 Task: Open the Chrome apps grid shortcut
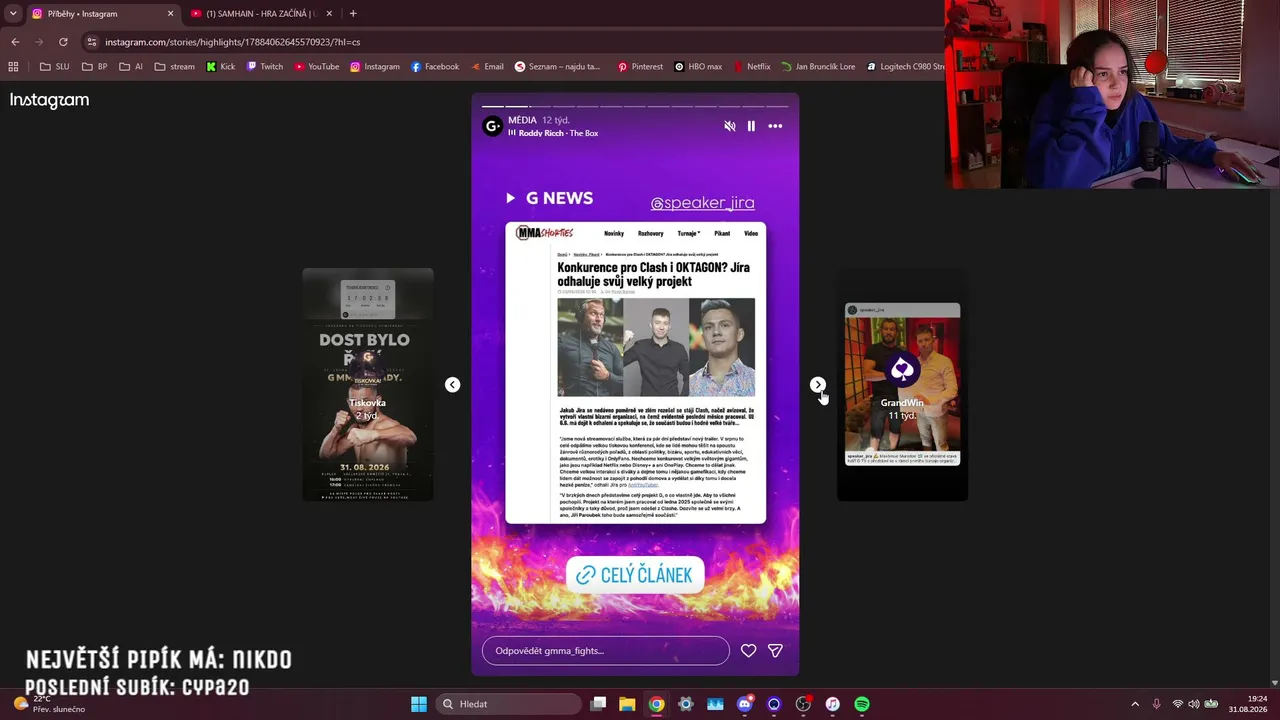coord(13,67)
